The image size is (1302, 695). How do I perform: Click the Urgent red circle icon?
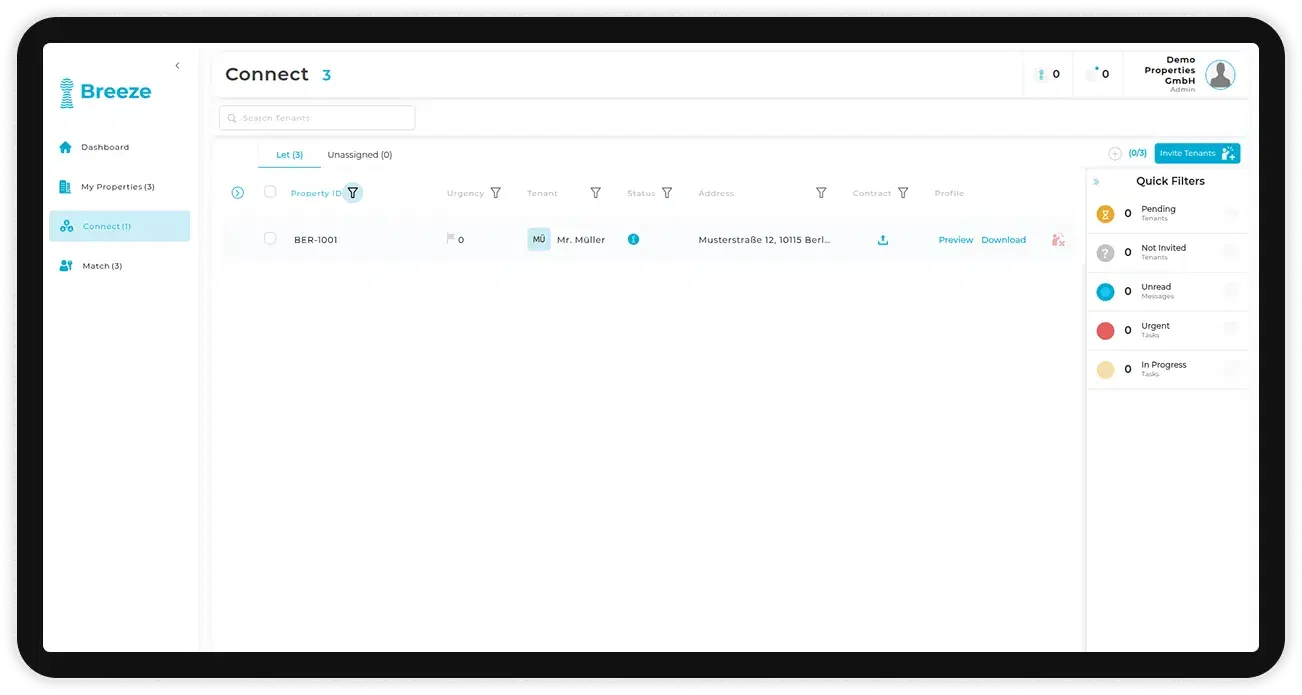tap(1105, 330)
